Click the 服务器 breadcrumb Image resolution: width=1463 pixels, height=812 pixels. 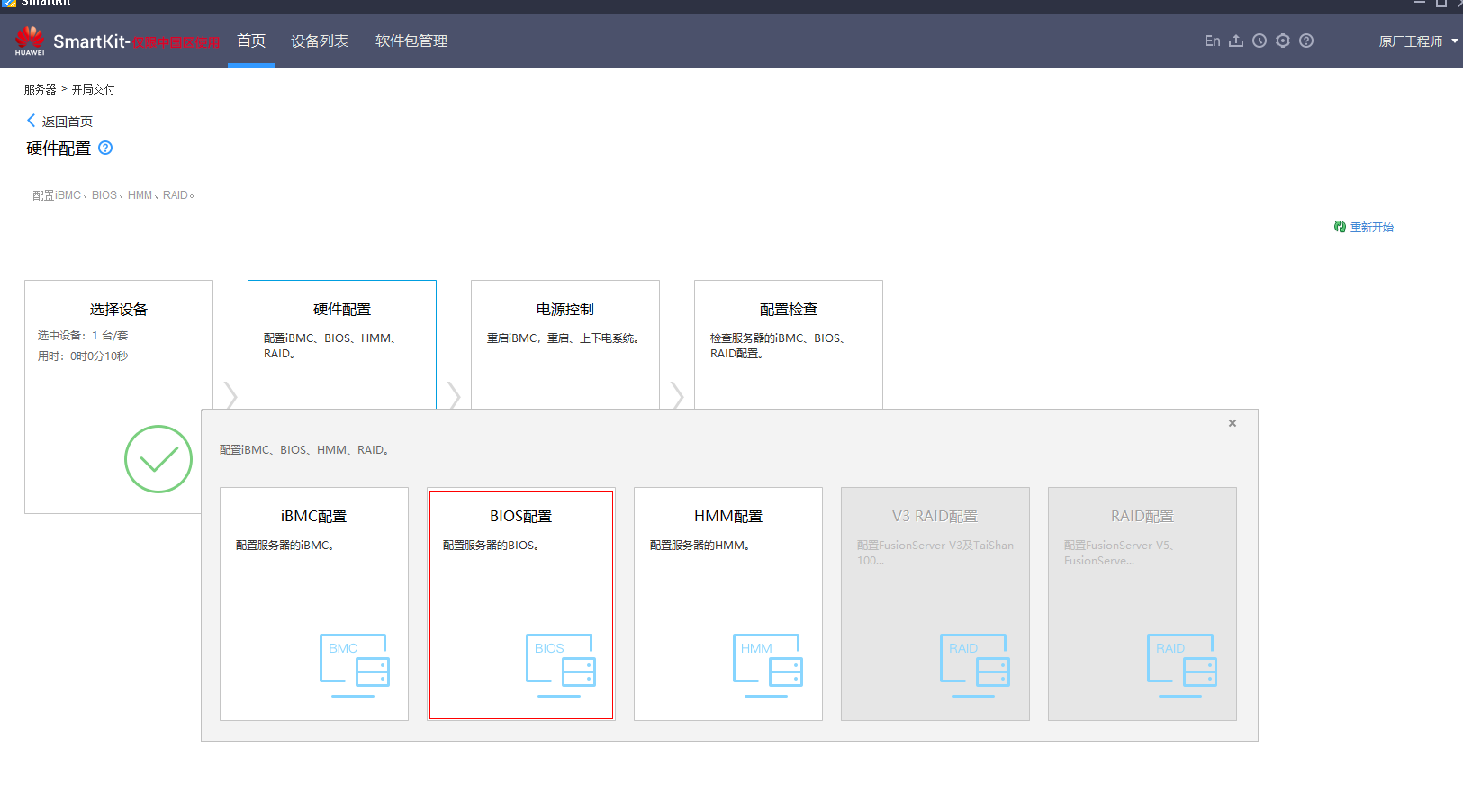(x=40, y=89)
